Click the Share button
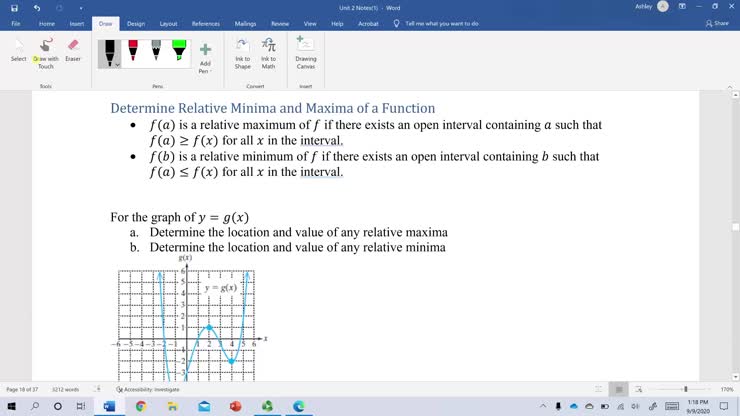The width and height of the screenshot is (740, 416). [717, 23]
